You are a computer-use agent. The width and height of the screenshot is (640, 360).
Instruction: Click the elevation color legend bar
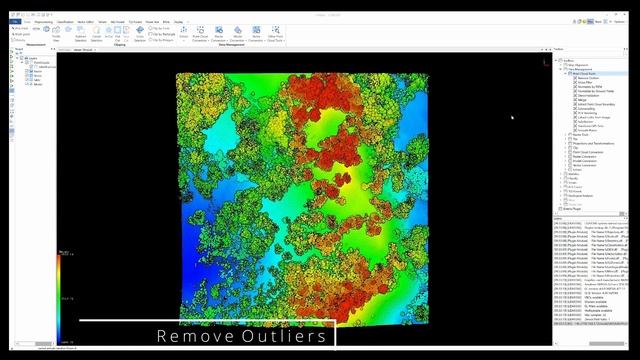[59, 299]
